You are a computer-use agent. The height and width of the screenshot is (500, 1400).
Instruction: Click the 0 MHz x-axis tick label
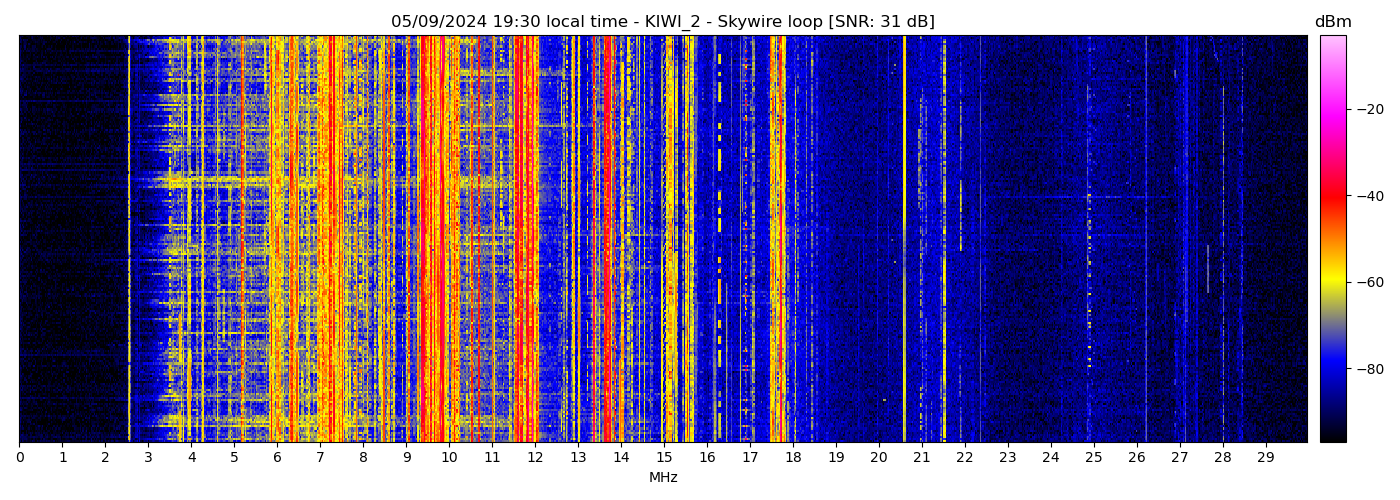point(20,457)
